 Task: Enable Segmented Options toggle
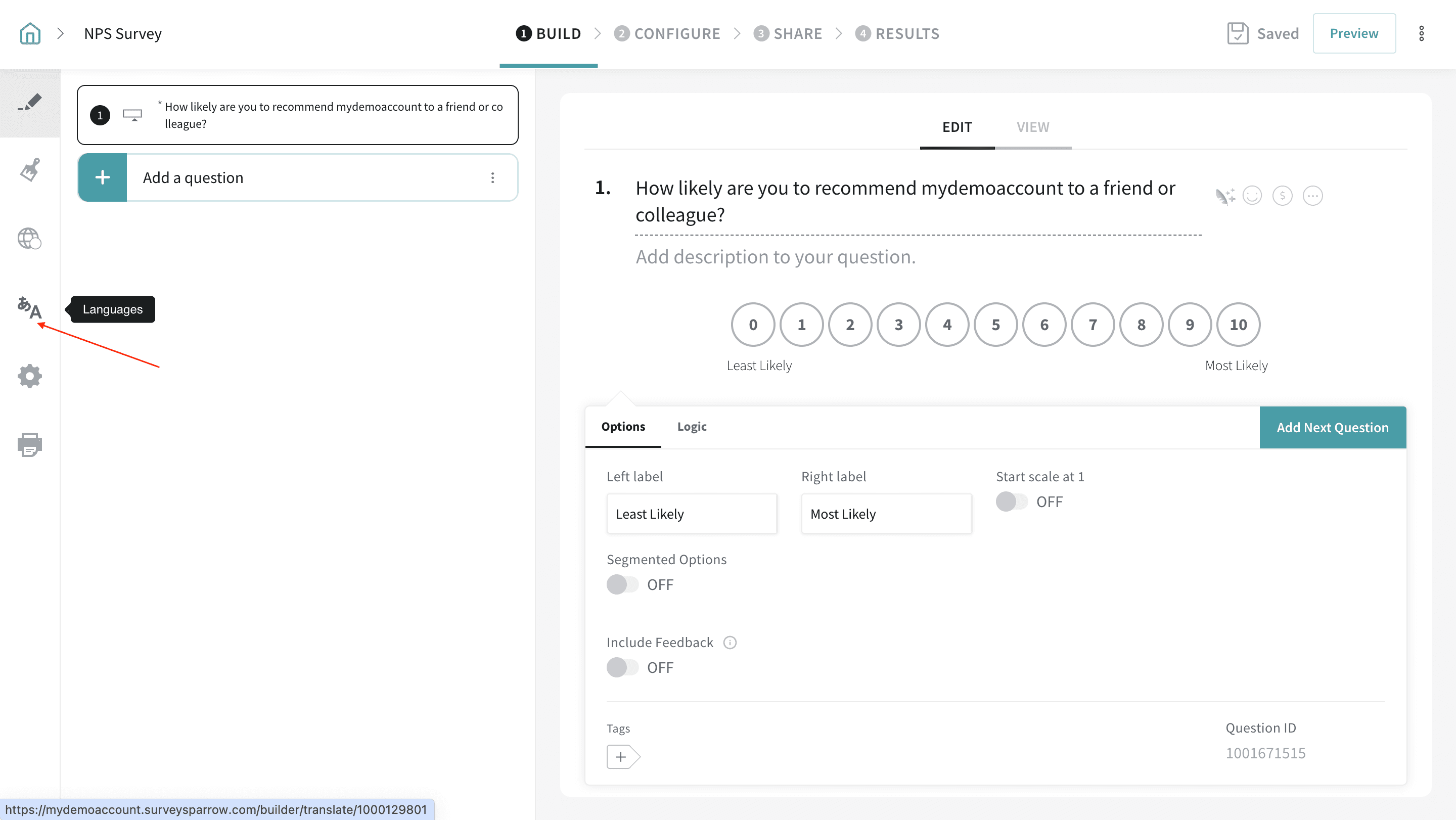tap(622, 584)
